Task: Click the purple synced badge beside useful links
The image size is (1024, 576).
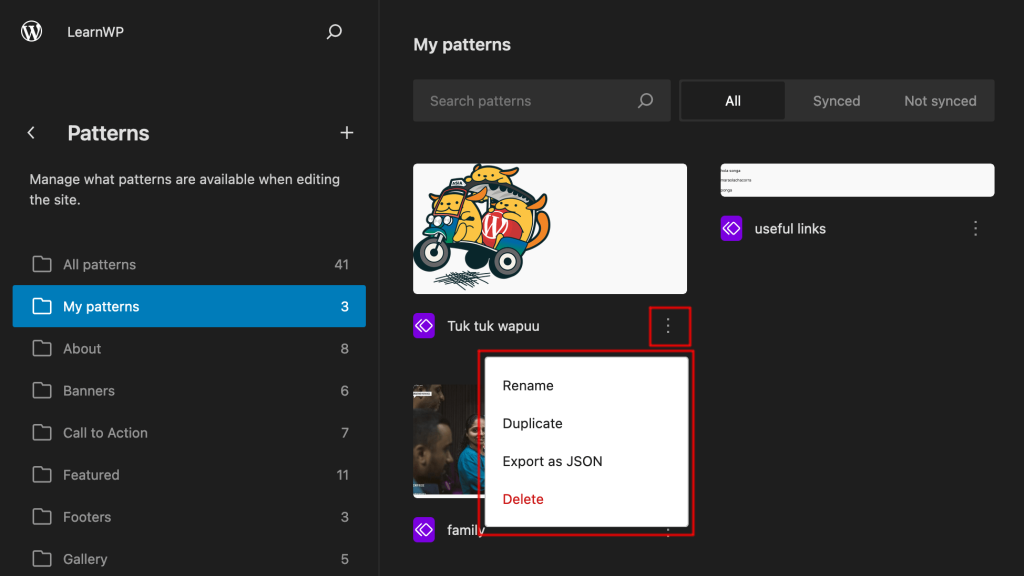Action: (731, 229)
